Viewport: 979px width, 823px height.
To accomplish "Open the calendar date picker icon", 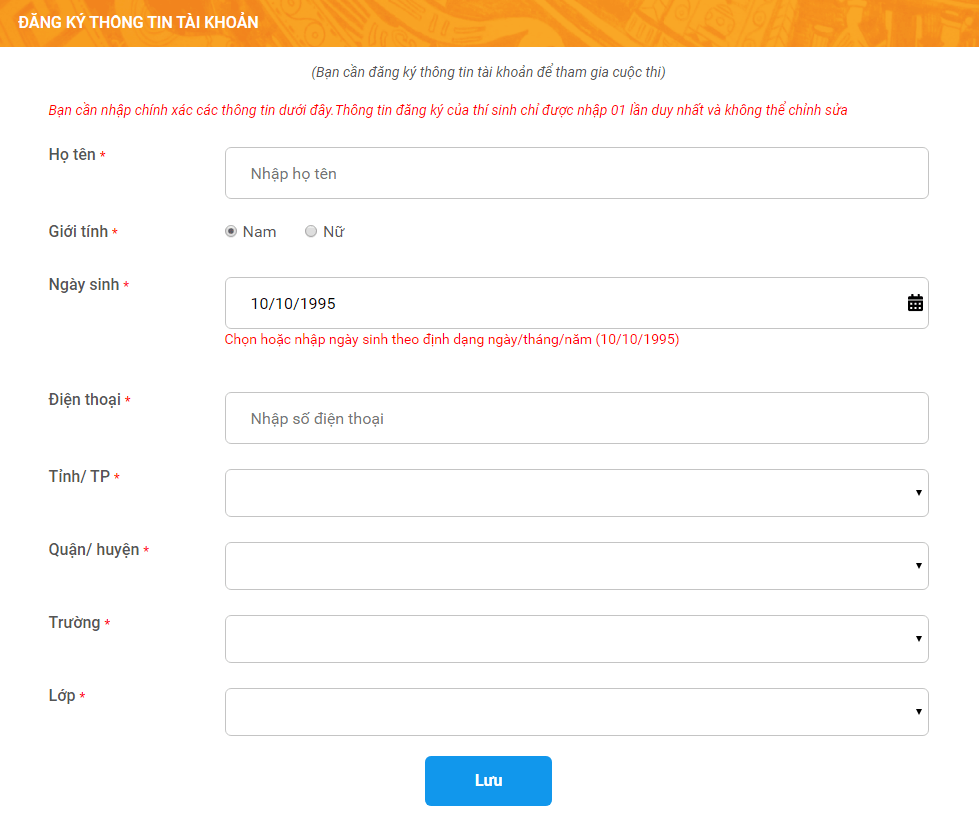I will click(x=915, y=303).
